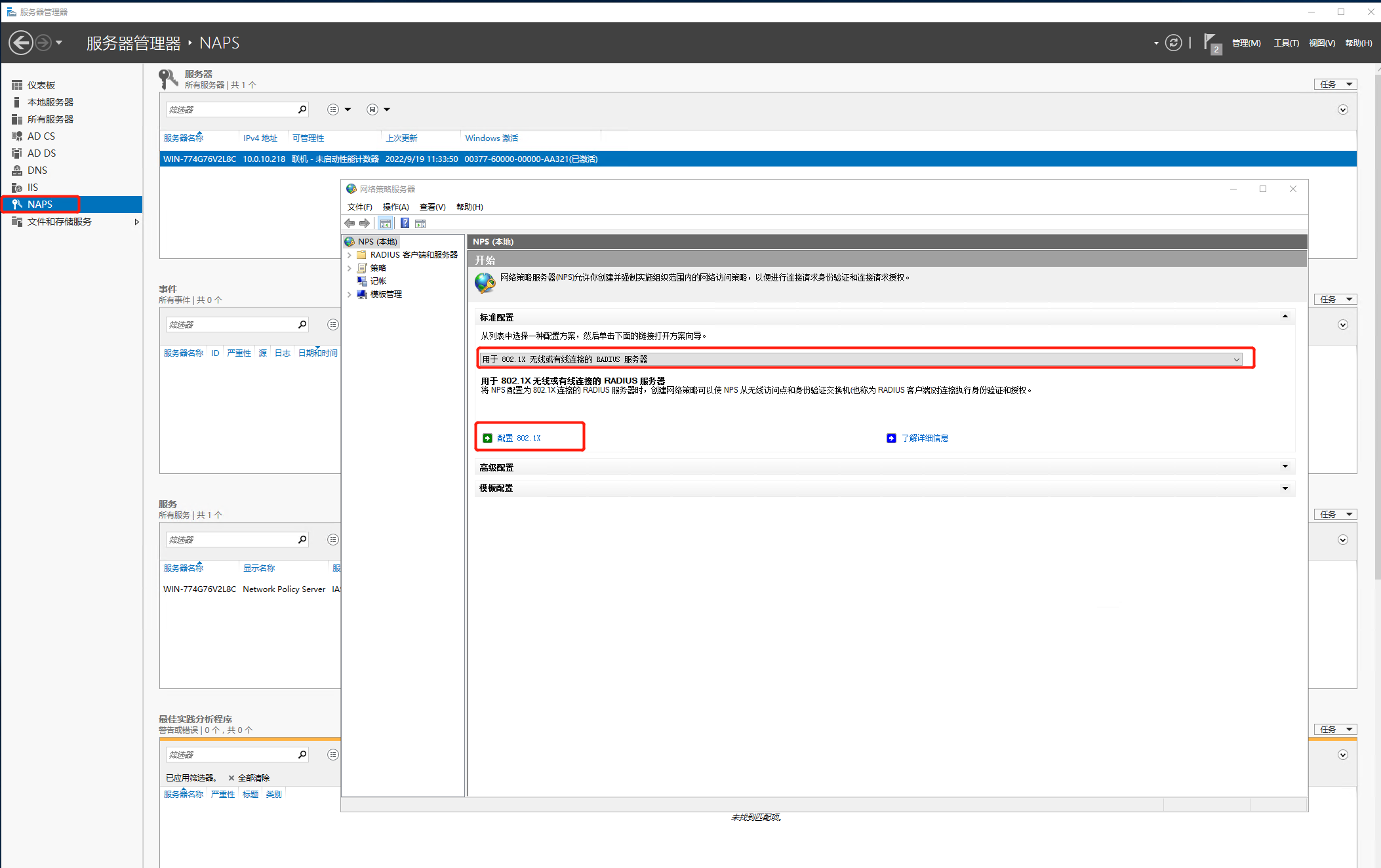Image resolution: width=1381 pixels, height=868 pixels.
Task: Expand the 模板配置 section
Action: tap(1285, 488)
